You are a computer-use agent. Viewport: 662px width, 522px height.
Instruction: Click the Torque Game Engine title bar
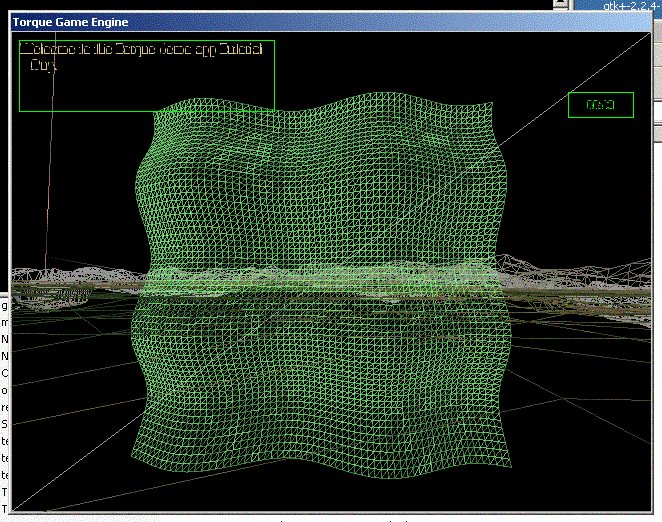pos(300,21)
